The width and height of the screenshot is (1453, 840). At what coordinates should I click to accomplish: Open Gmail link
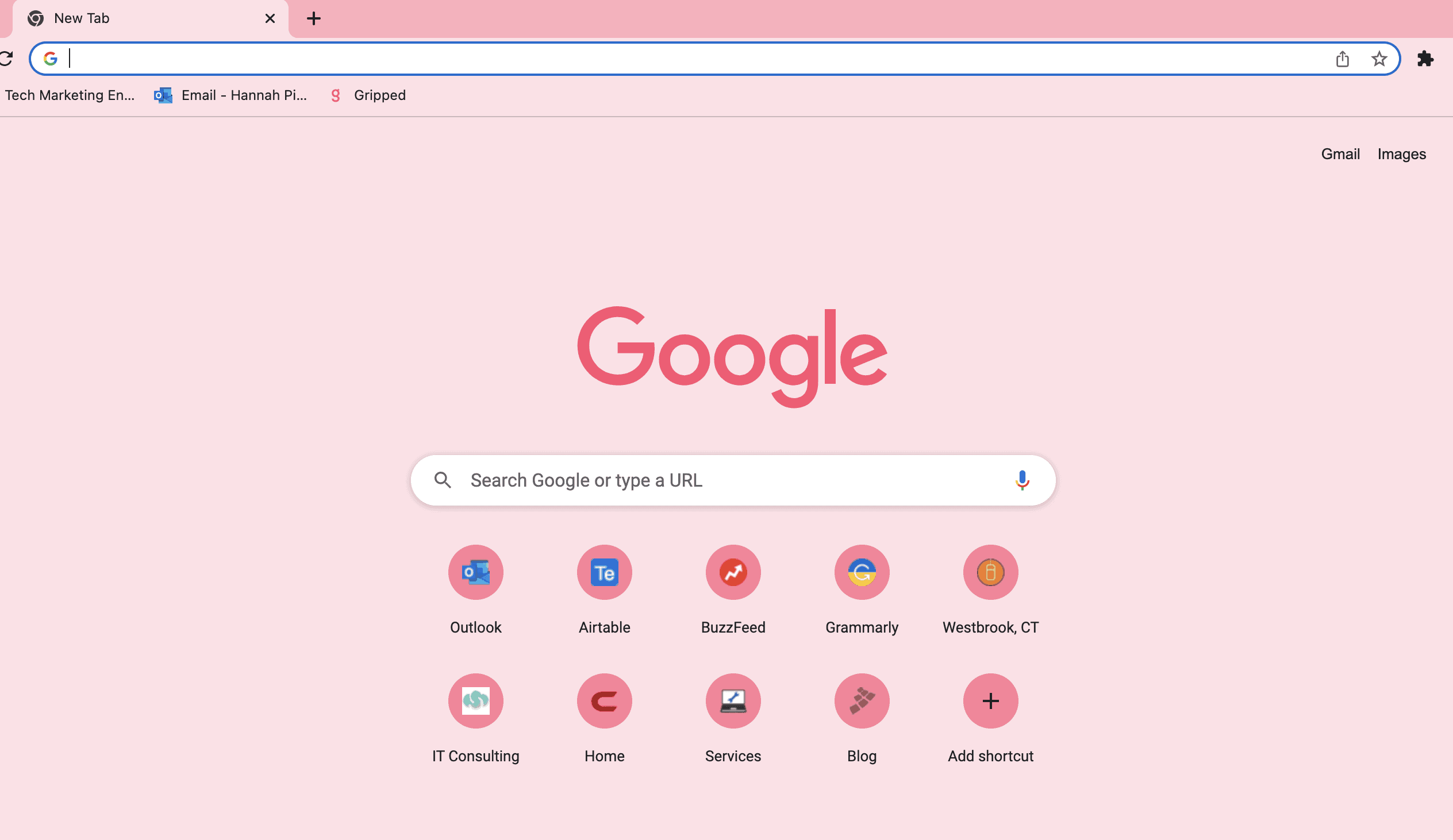pos(1340,154)
